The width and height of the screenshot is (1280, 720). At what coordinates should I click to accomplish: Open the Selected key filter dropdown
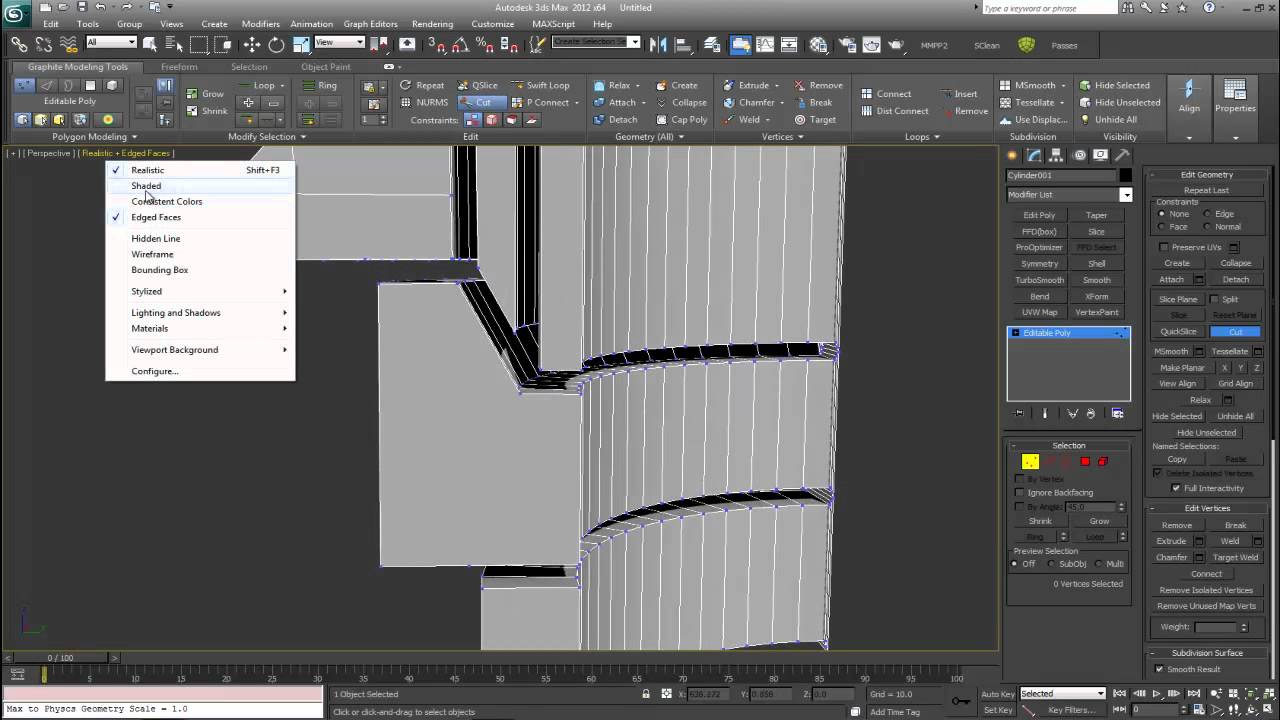coord(1062,693)
